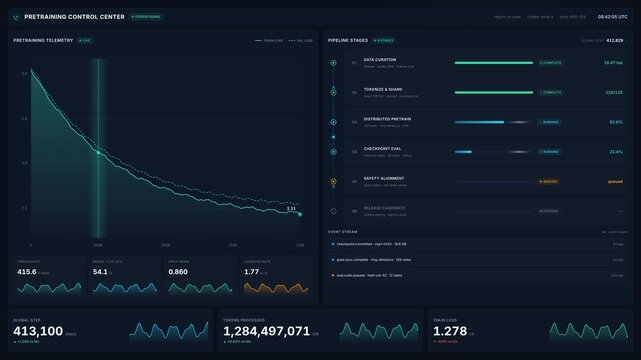641x360 pixels.
Task: Click the Checkpoint Eval stage node icon
Action: click(334, 152)
